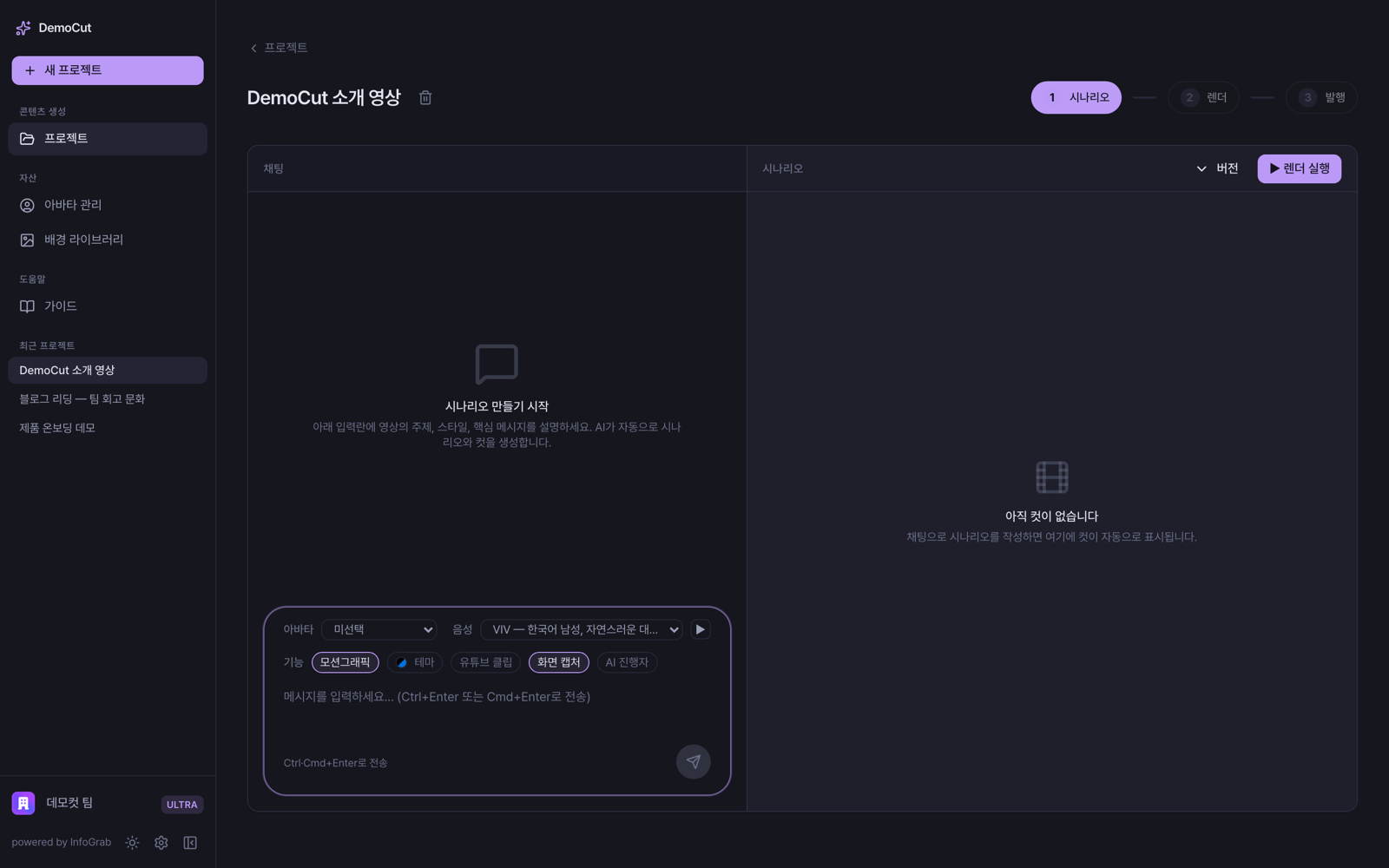Open the 음성 voice dropdown

(582, 629)
